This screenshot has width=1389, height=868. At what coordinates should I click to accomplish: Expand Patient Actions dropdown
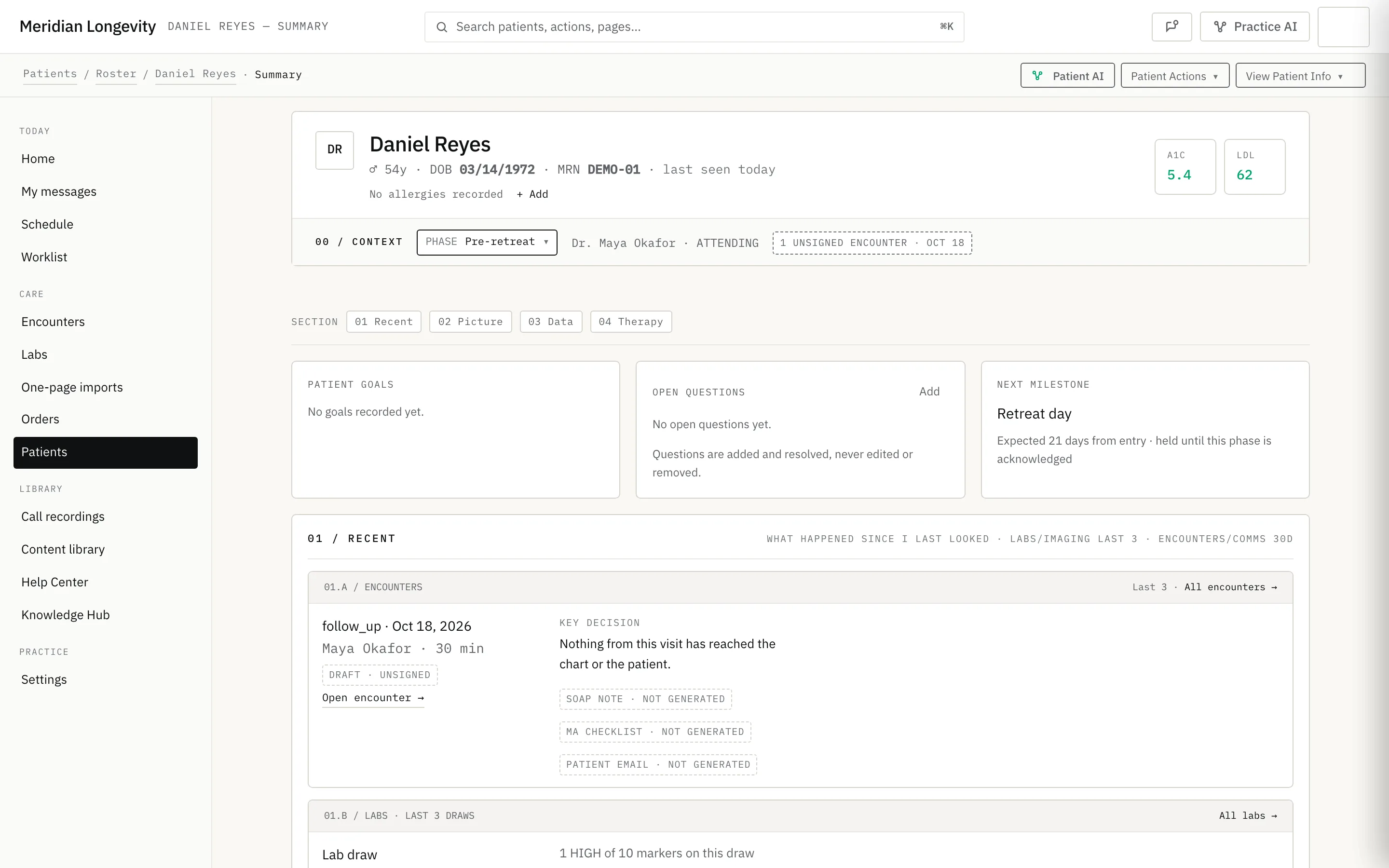(x=1174, y=76)
